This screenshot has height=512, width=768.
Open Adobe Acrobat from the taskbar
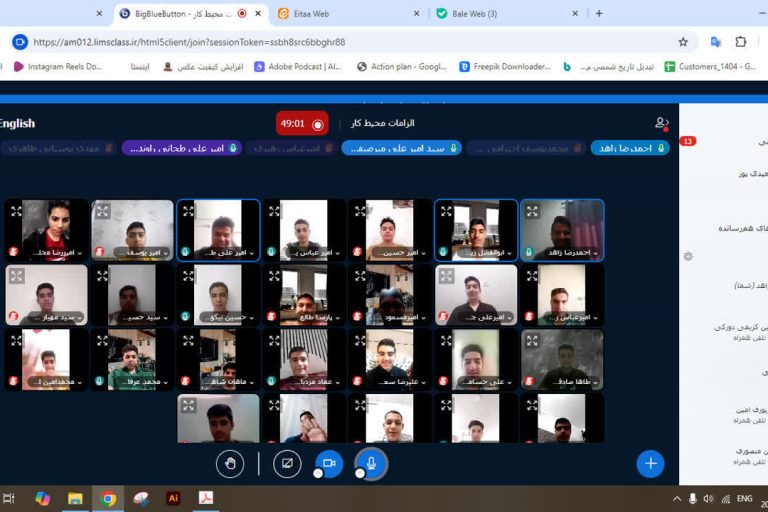tap(206, 499)
